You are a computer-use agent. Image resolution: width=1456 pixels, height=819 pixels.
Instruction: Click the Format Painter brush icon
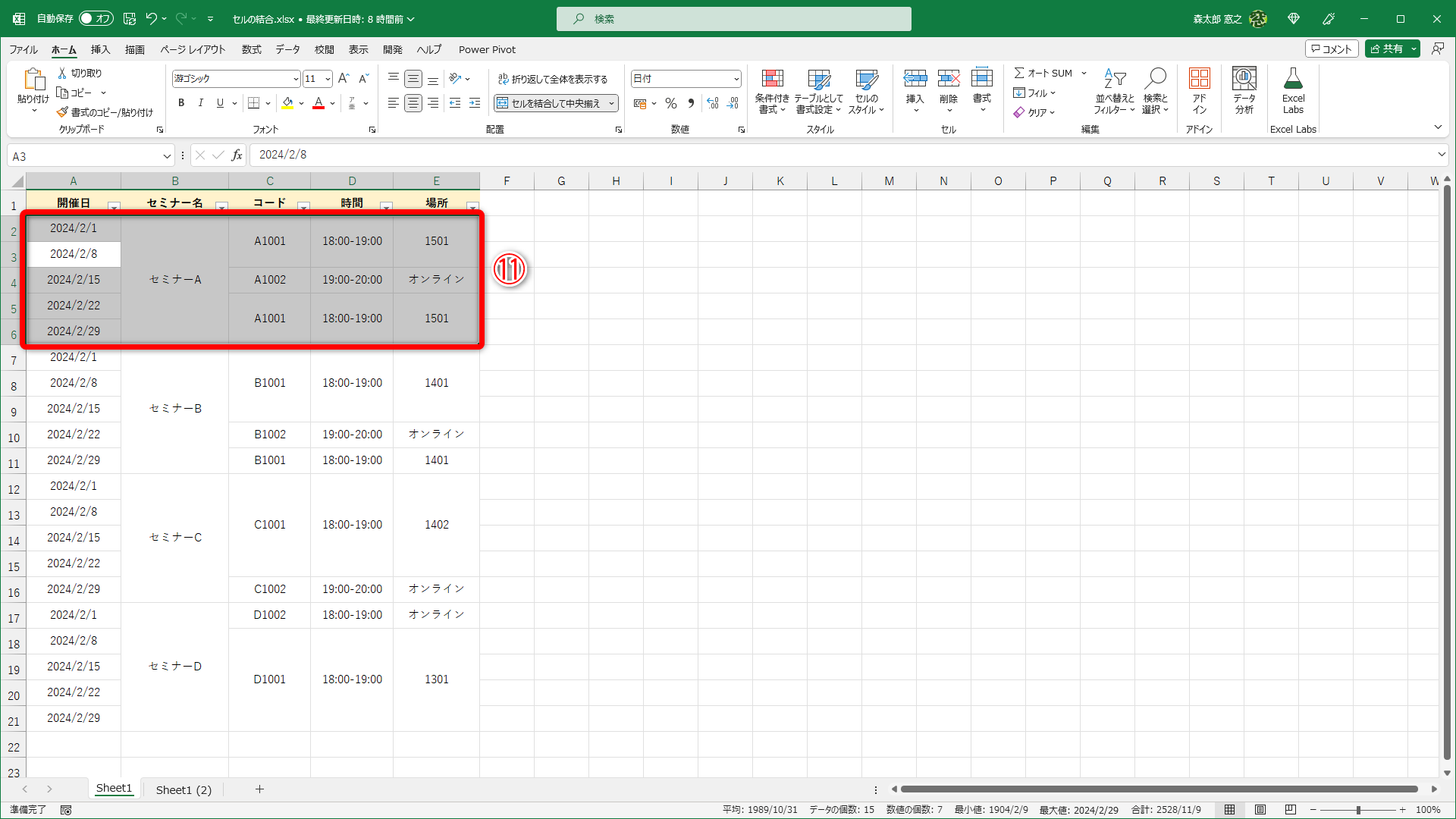62,112
